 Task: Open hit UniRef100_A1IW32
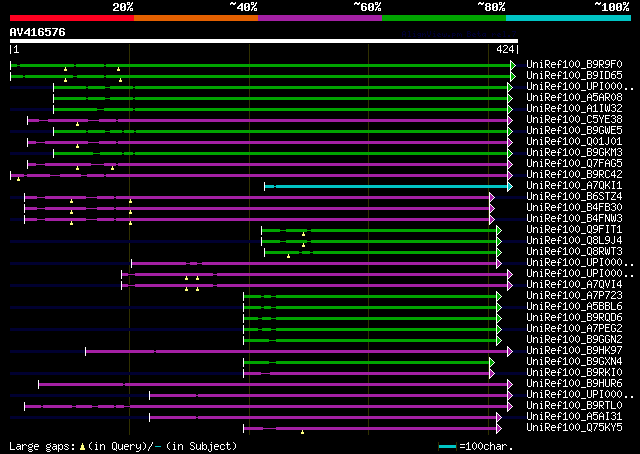[574, 109]
